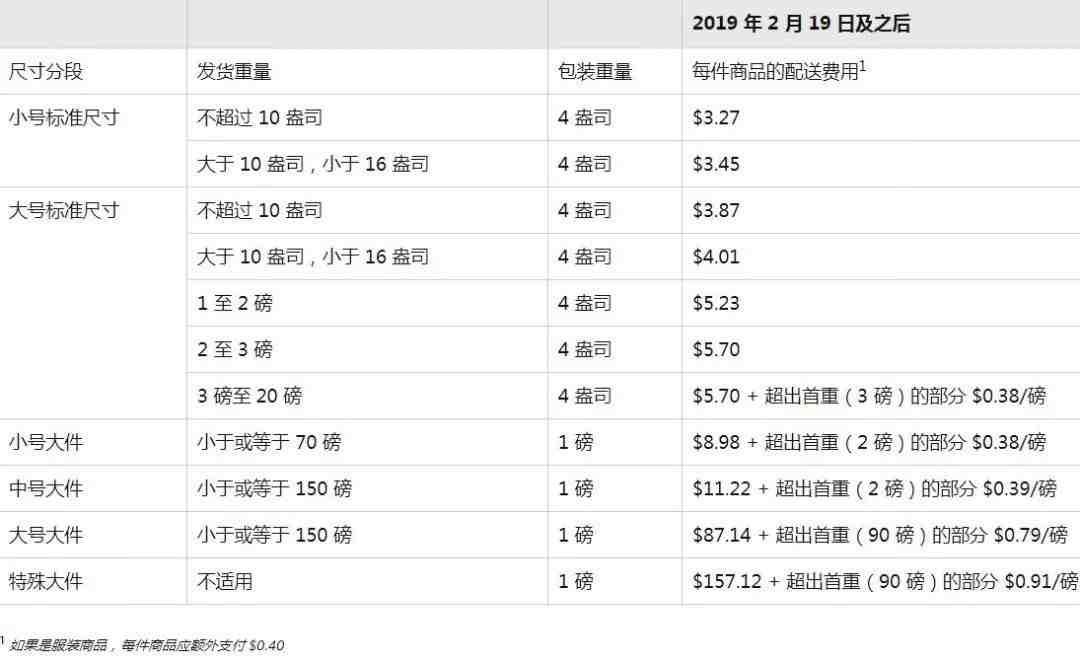Click the footnote about 服装商品 extra $0.40
This screenshot has width=1080, height=663.
(145, 645)
